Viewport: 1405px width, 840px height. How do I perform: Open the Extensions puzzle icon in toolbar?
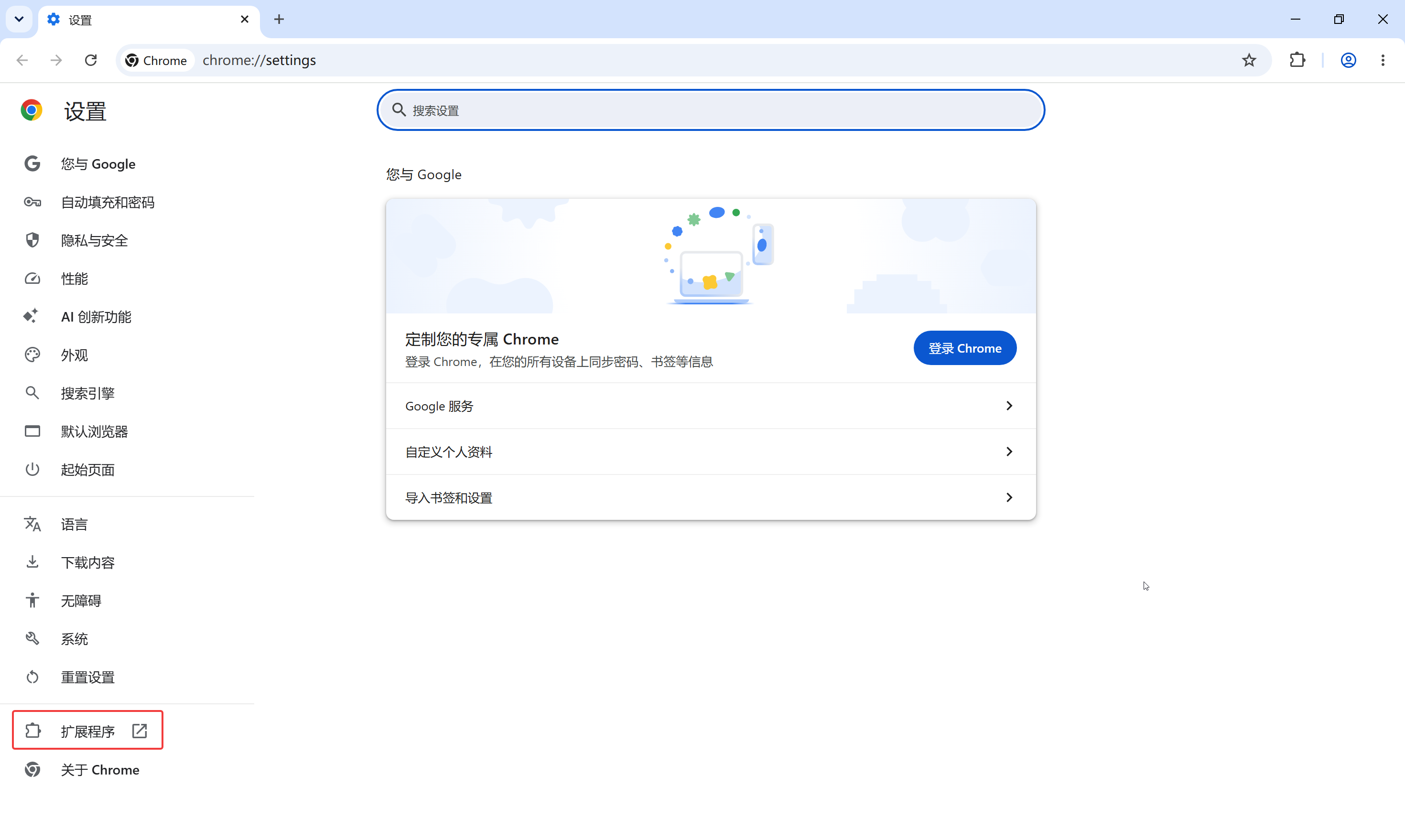click(1297, 60)
